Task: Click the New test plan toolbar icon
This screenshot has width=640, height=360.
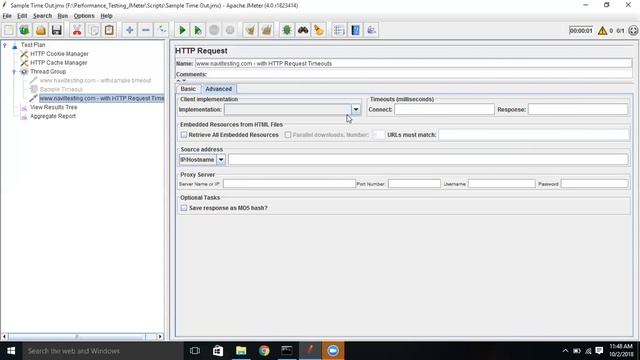Action: (x=9, y=30)
